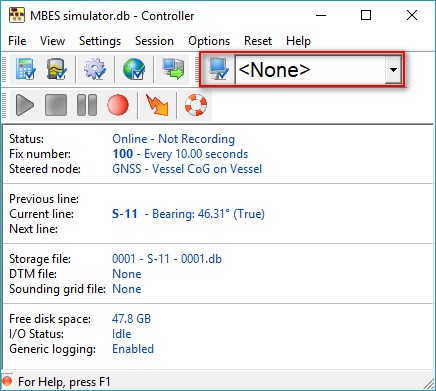Click the S-11 current line link
The width and height of the screenshot is (436, 391).
125,214
